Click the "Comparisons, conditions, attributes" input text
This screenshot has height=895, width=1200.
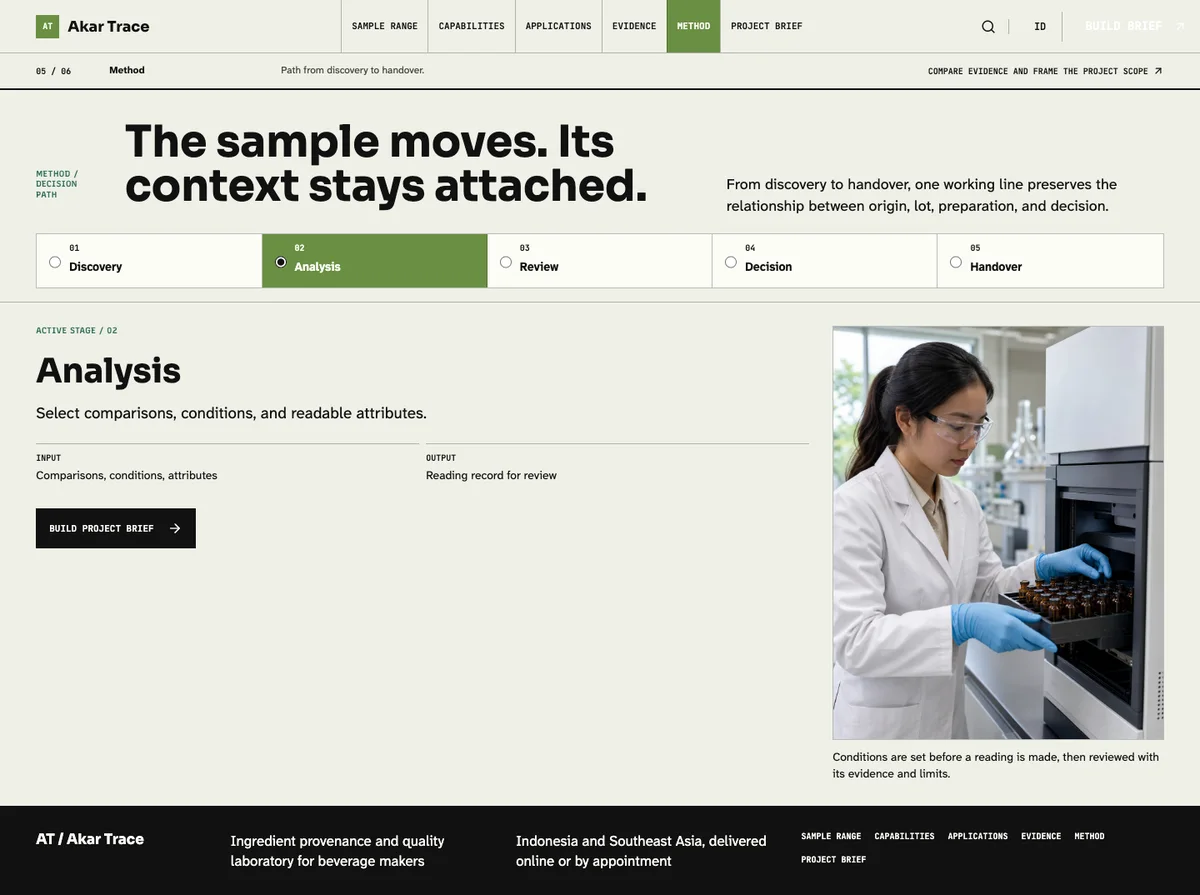[x=127, y=475]
